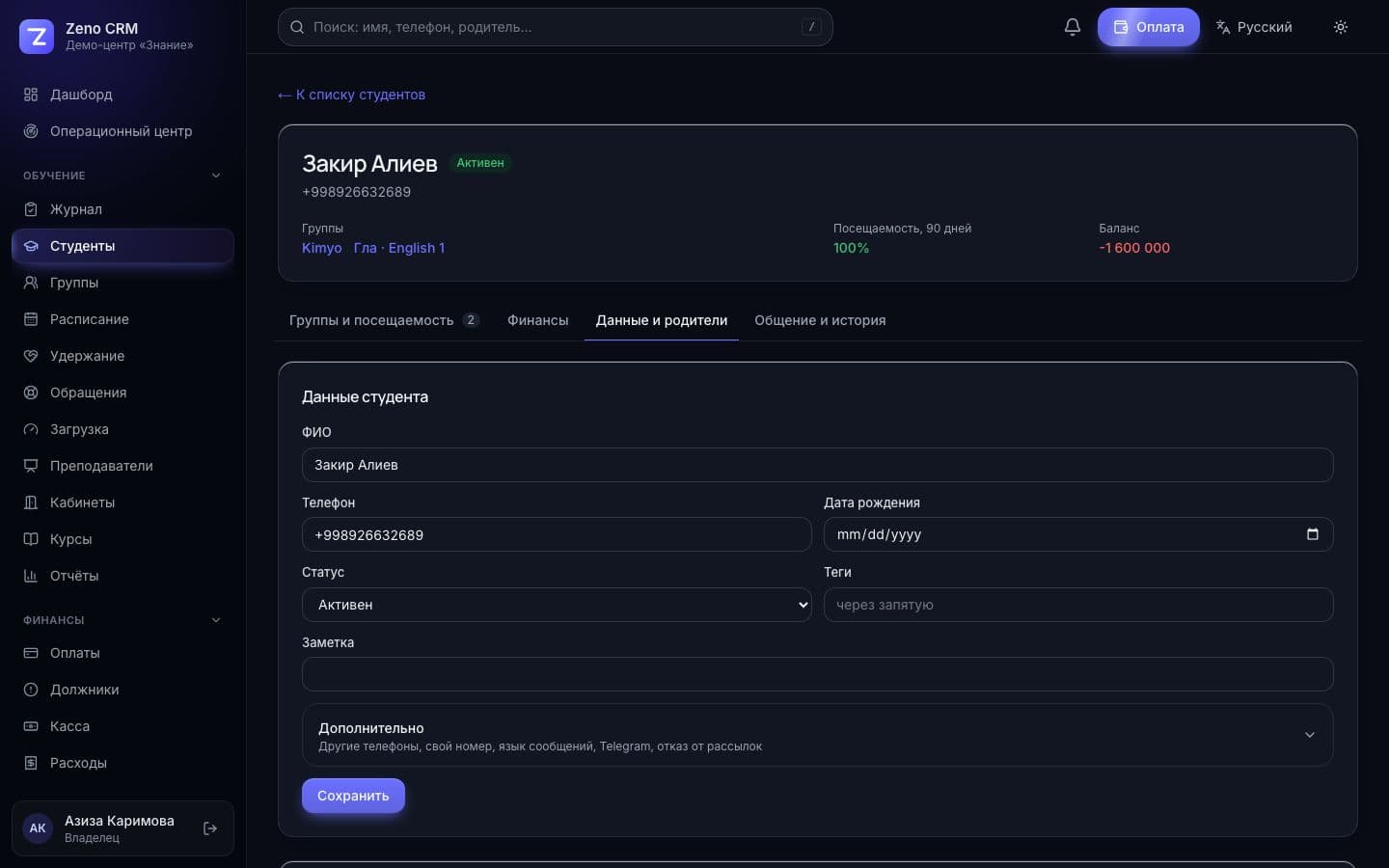
Task: Click the Должники alert icon
Action: (x=31, y=690)
